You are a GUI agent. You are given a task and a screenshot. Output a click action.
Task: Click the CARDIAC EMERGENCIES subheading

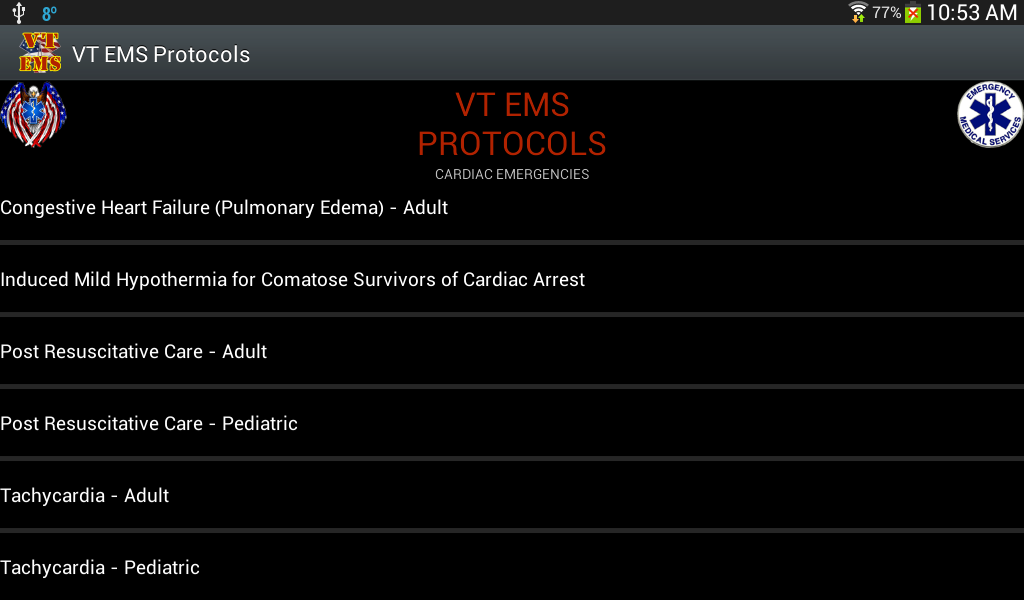(x=512, y=174)
